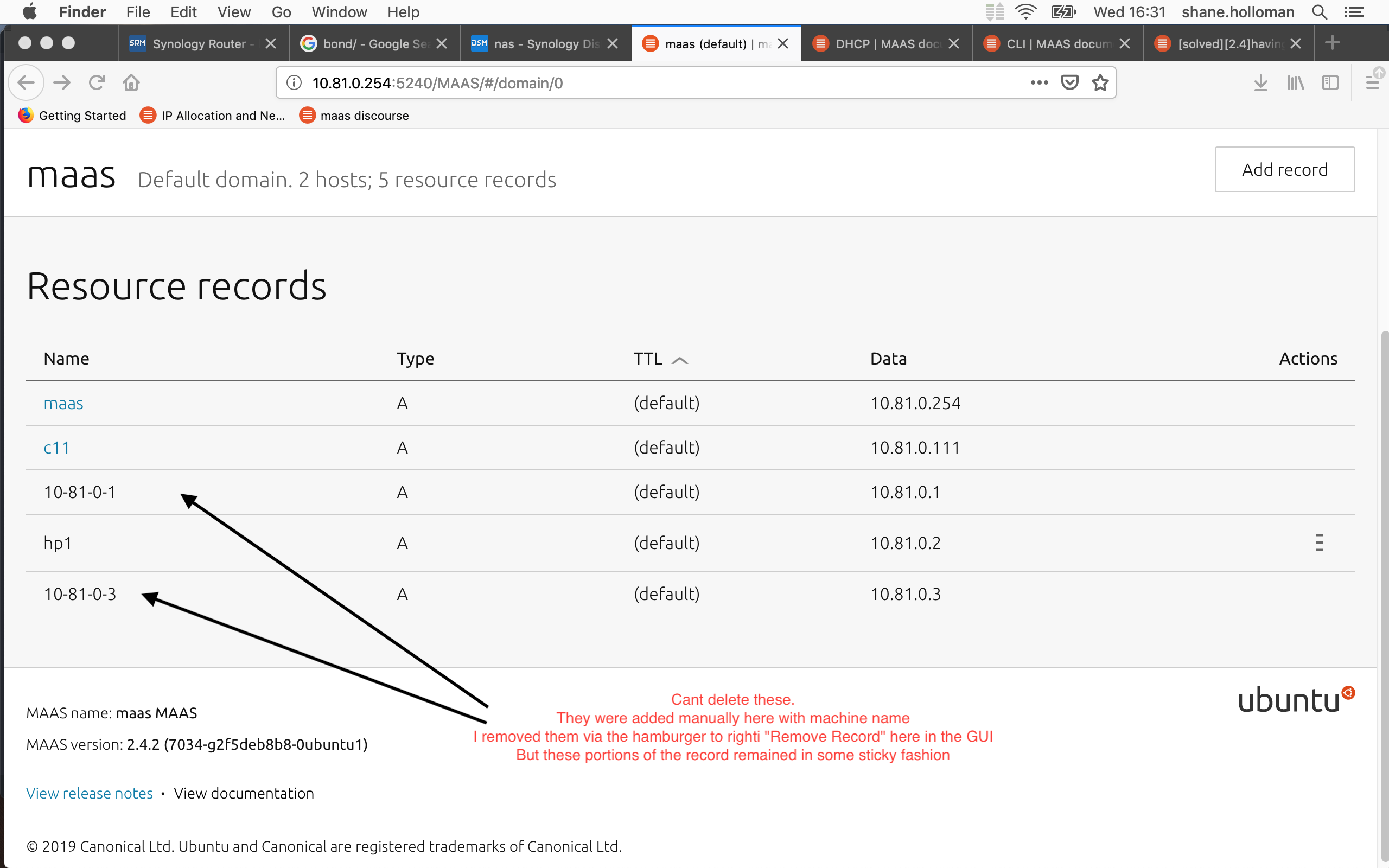Open site information icon in address bar

pos(294,82)
